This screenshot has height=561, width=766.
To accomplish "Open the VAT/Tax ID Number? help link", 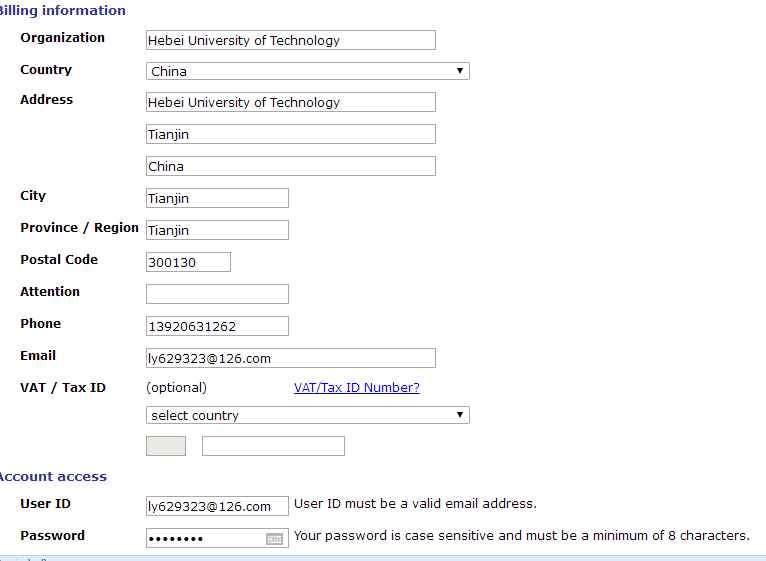I will [x=356, y=388].
